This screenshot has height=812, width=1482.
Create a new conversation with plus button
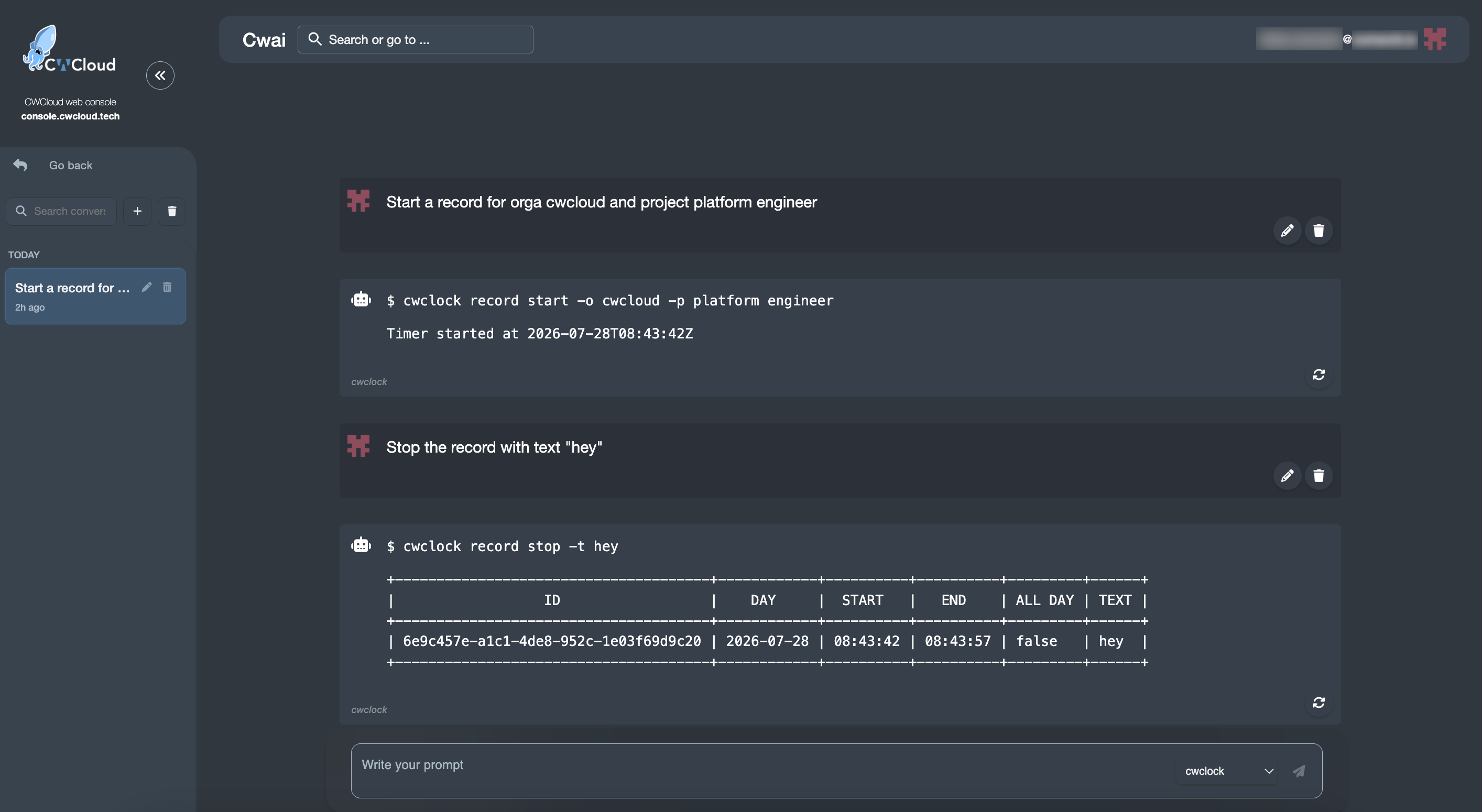(x=137, y=211)
